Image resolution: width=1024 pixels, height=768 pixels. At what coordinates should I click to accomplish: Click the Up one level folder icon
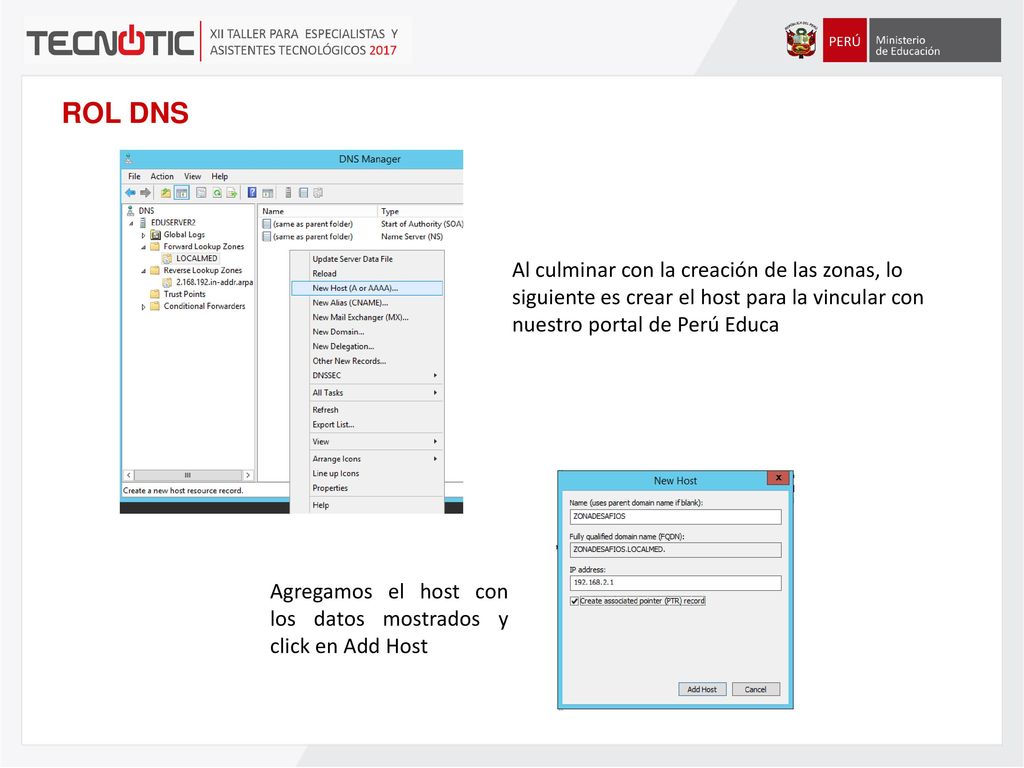tap(166, 193)
